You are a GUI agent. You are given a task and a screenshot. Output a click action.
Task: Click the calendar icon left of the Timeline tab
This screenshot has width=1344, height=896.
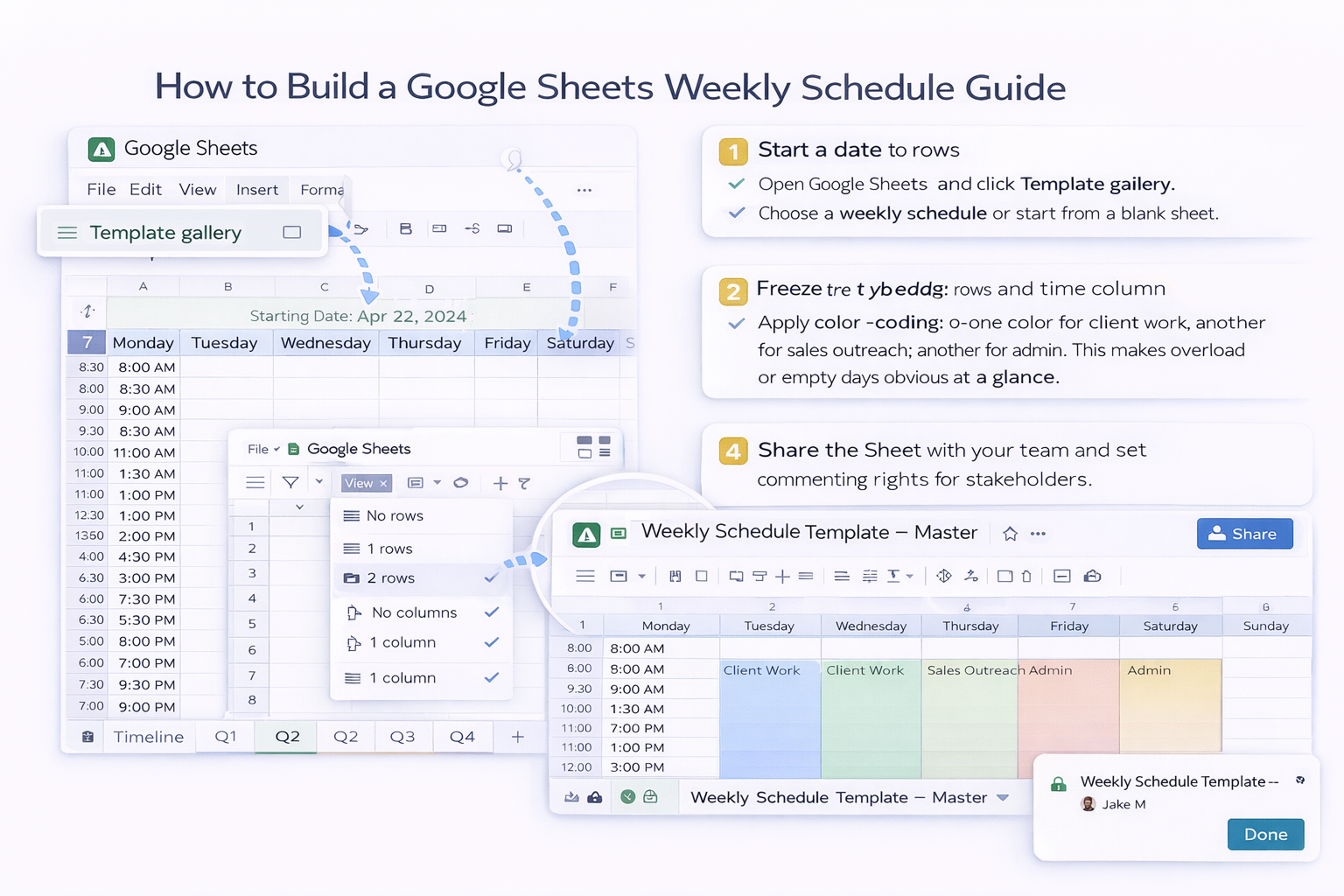point(87,737)
